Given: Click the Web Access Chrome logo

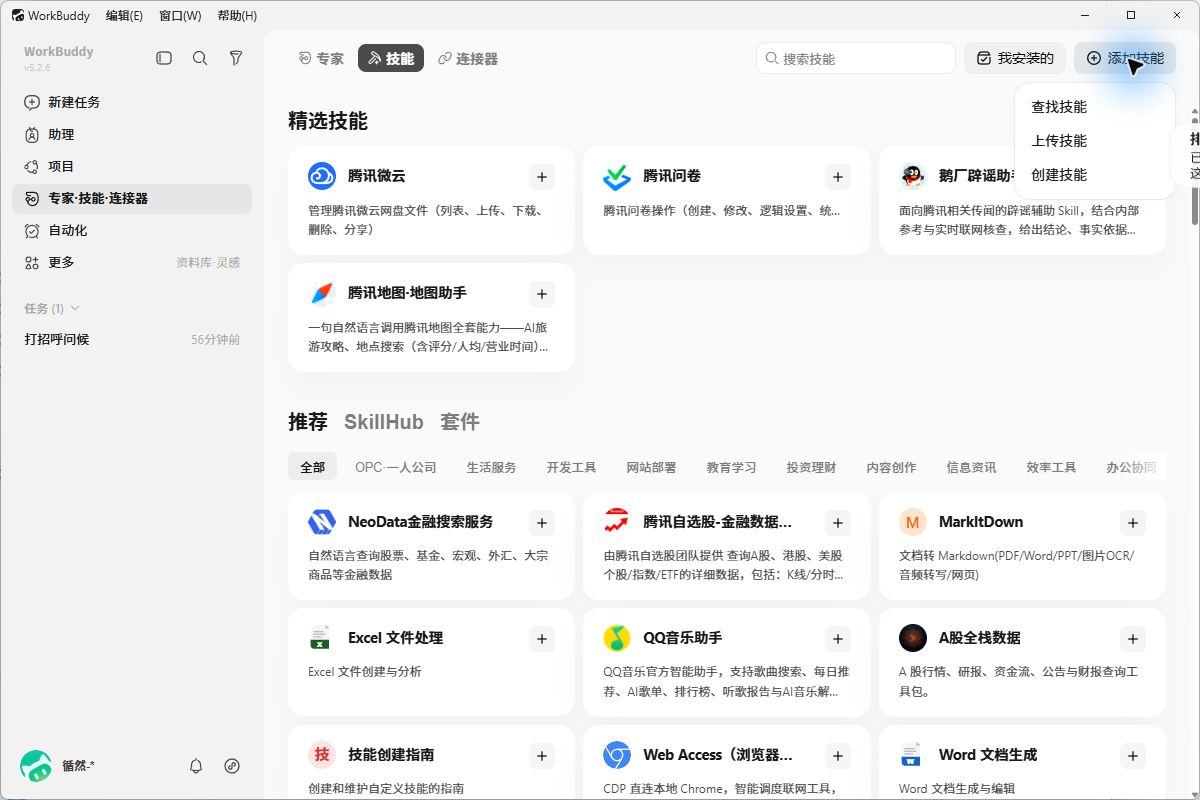Looking at the screenshot, I should pyautogui.click(x=617, y=755).
